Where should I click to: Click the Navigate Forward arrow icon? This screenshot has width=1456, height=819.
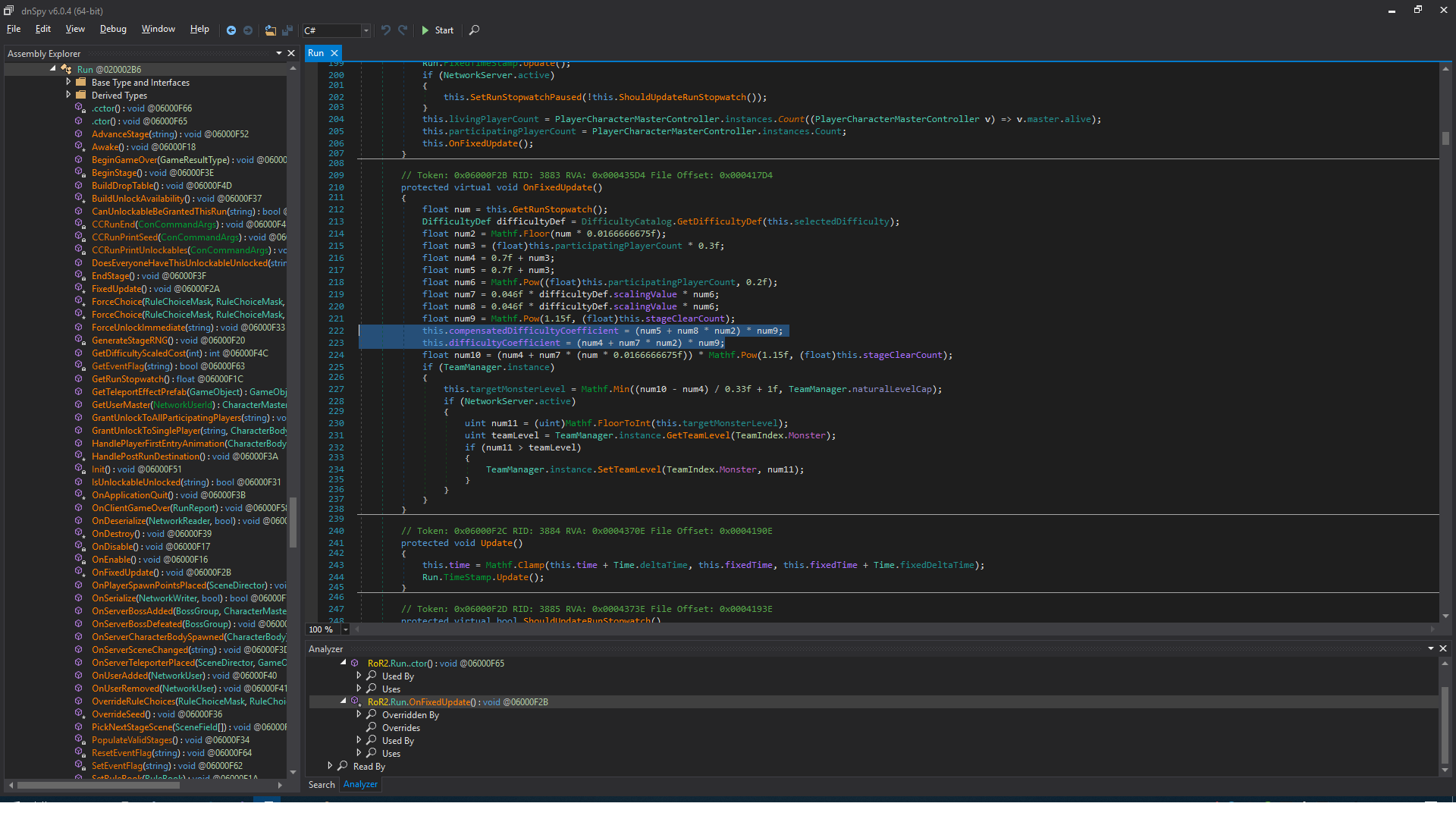pyautogui.click(x=248, y=30)
